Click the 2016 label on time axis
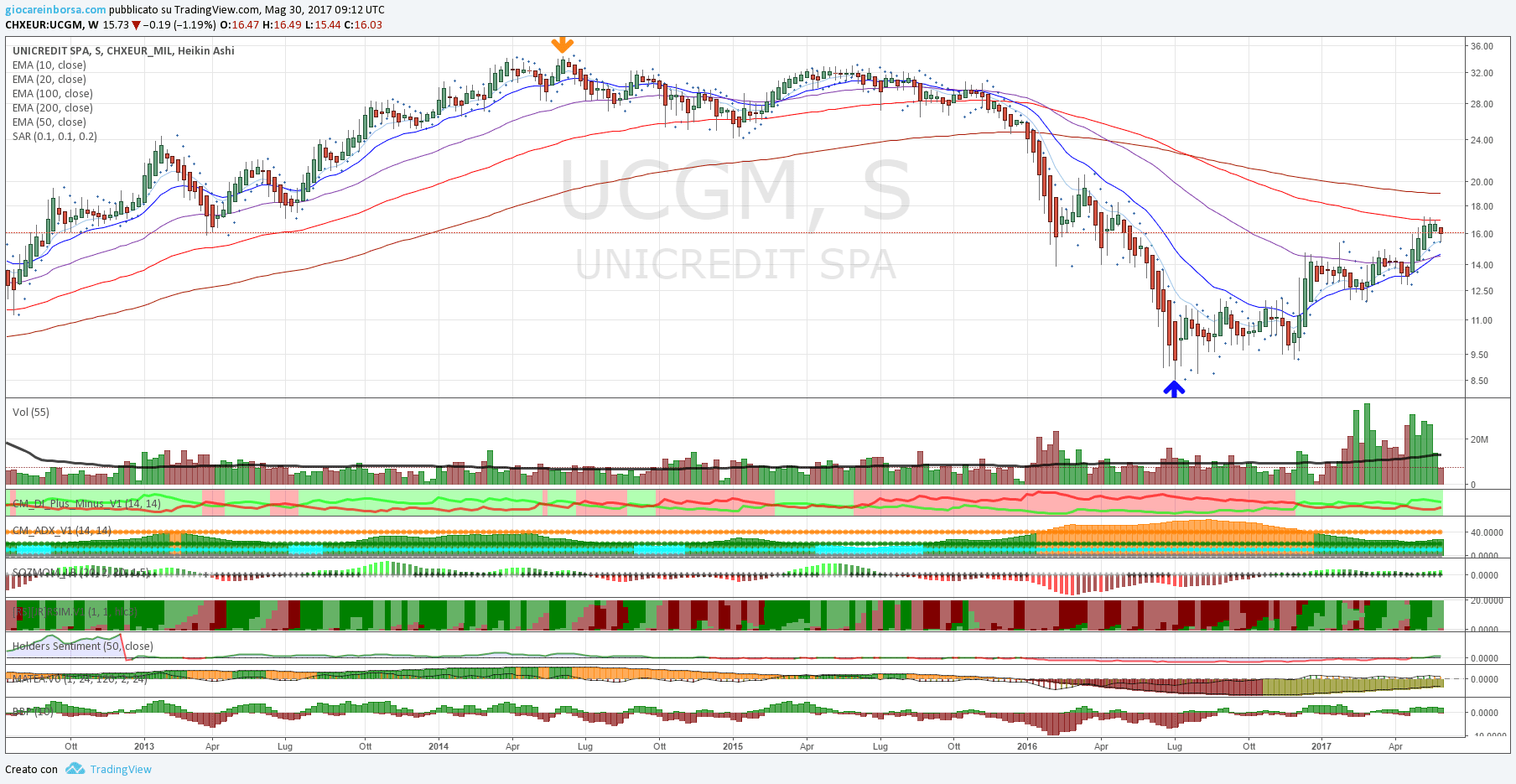This screenshot has height=784, width=1516. coord(1027,746)
